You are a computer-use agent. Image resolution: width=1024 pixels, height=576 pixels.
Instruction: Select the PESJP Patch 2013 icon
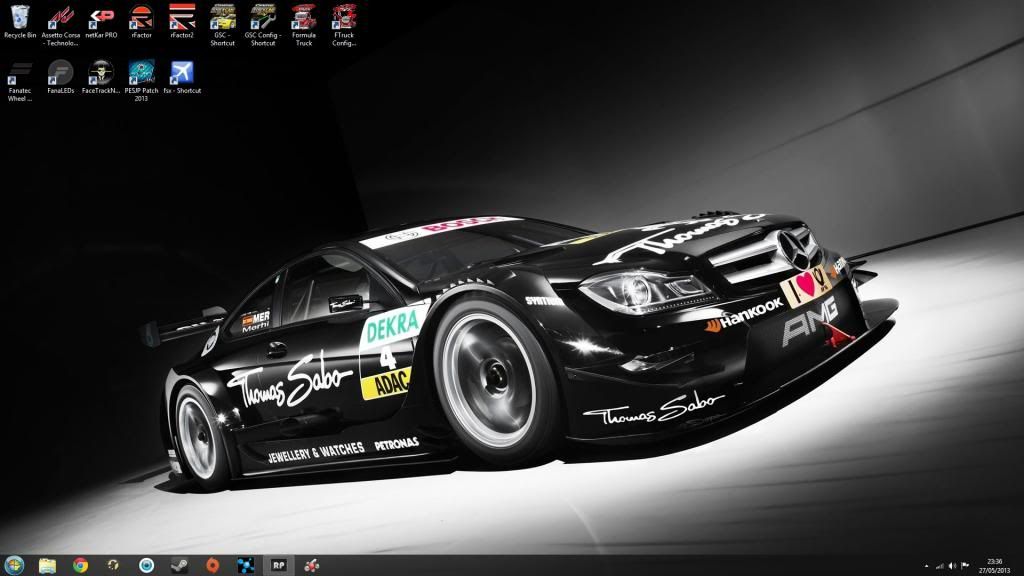coord(141,81)
